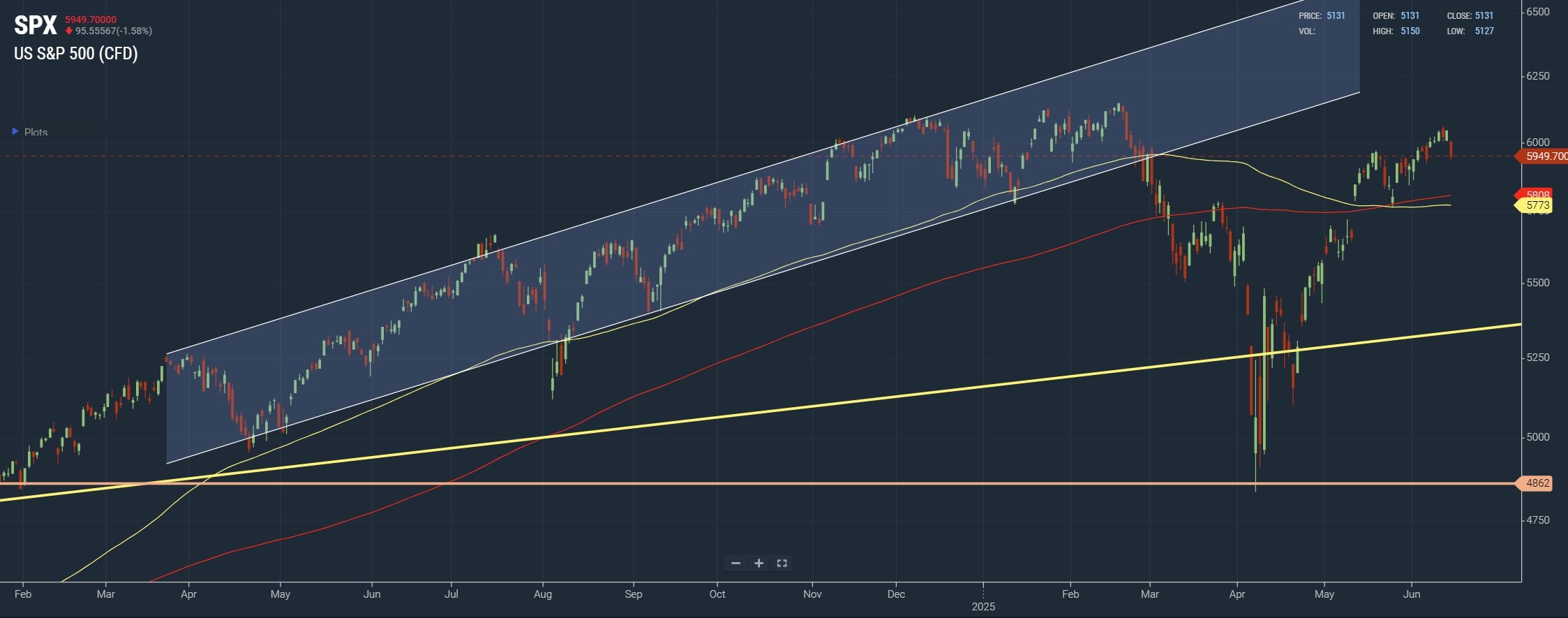Screen dimensions: 1568x618
Task: Click the Oct label on the time axis
Action: click(717, 594)
